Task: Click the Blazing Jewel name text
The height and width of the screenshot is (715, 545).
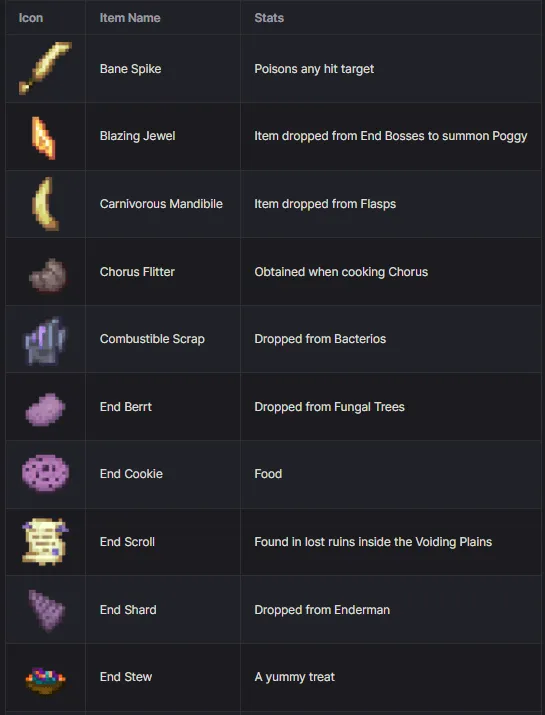Action: (137, 136)
